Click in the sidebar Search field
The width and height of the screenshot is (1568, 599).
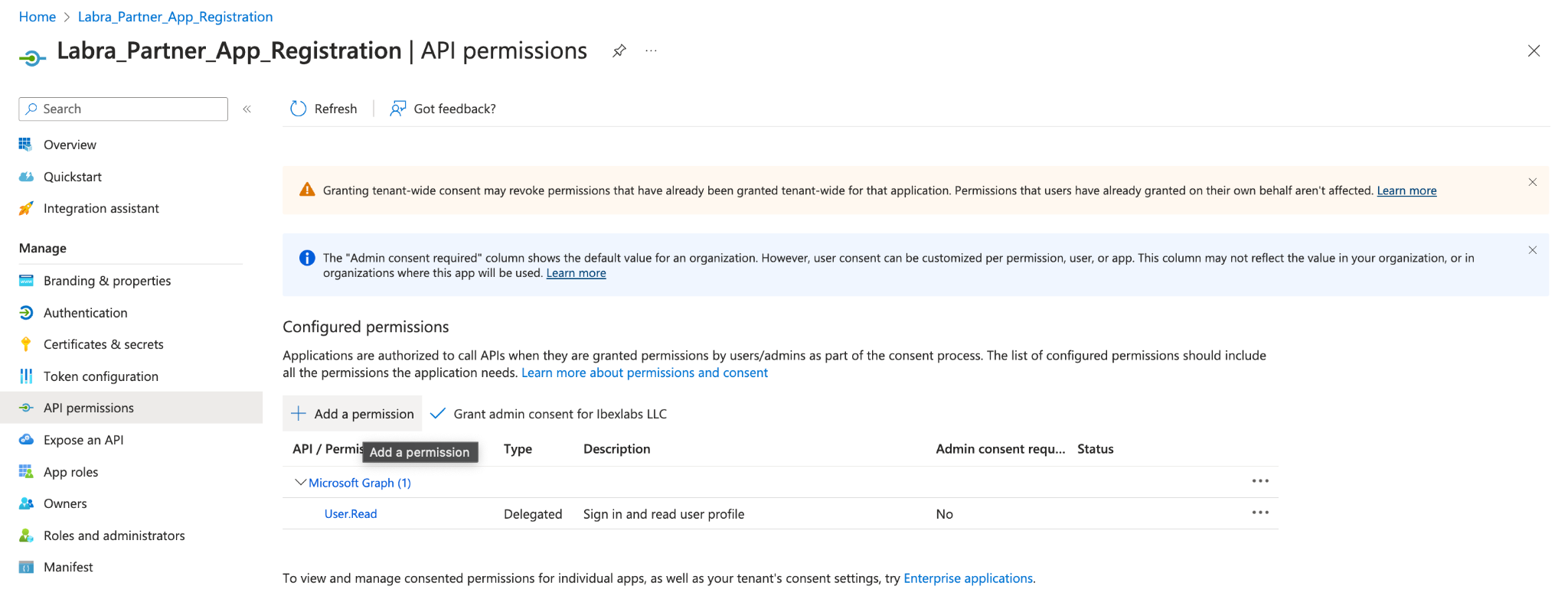tap(123, 109)
